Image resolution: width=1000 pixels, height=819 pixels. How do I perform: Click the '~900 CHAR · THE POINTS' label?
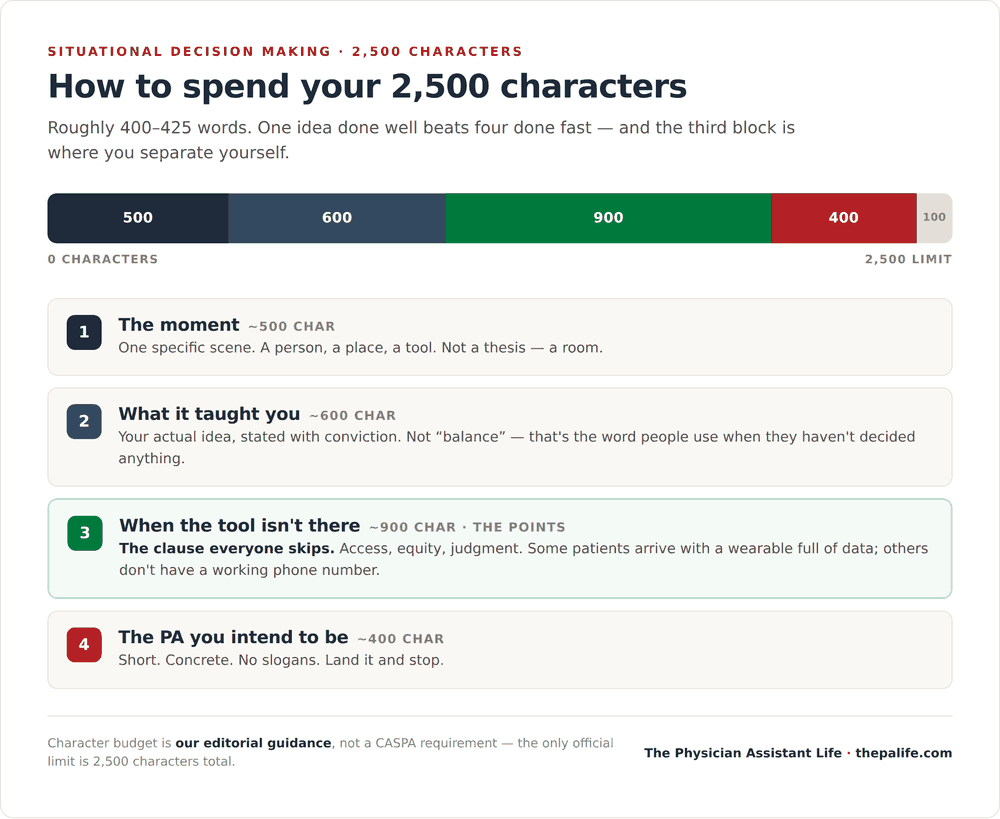467,528
